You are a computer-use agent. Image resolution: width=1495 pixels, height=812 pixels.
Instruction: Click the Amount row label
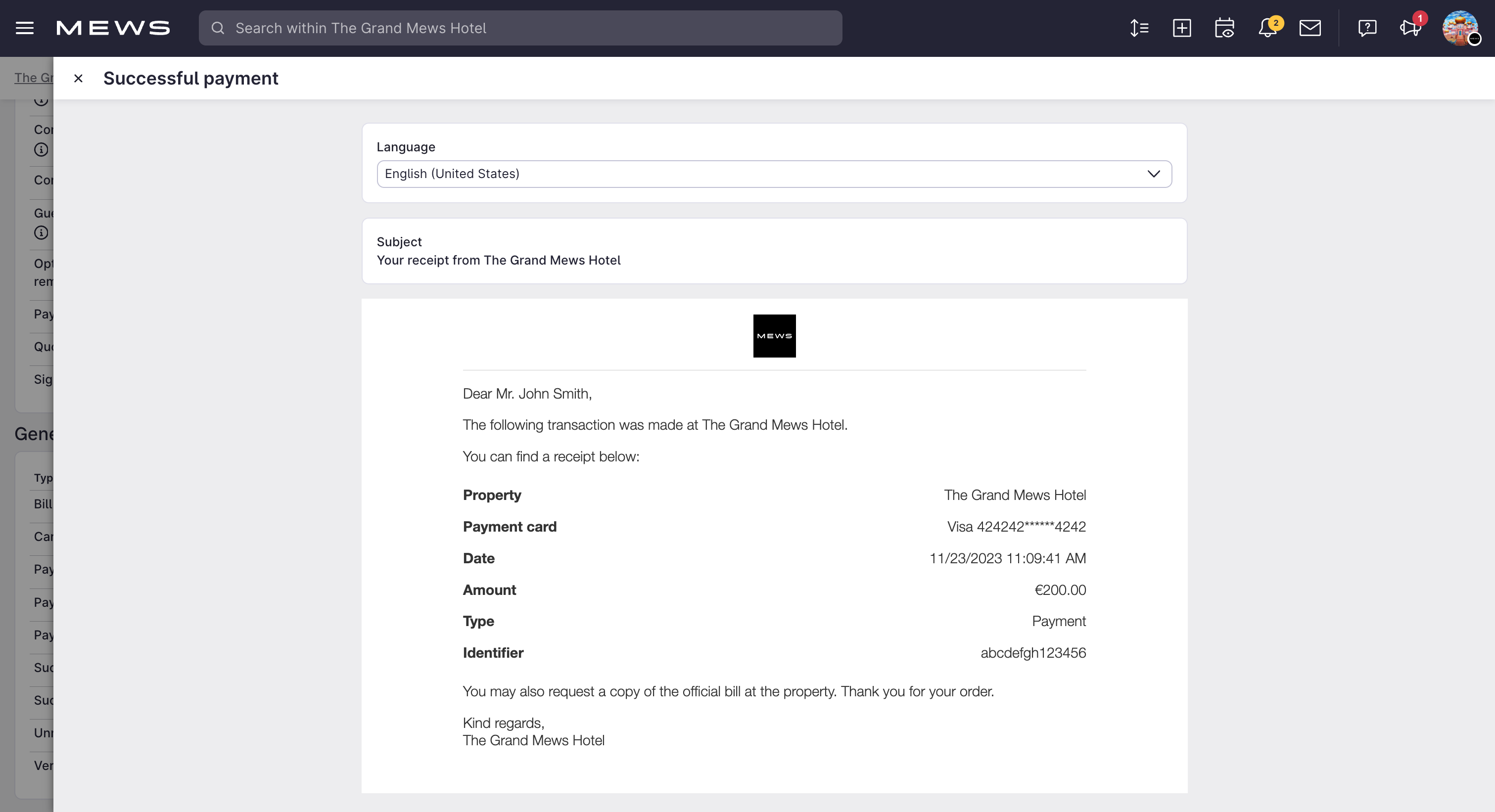pos(489,590)
